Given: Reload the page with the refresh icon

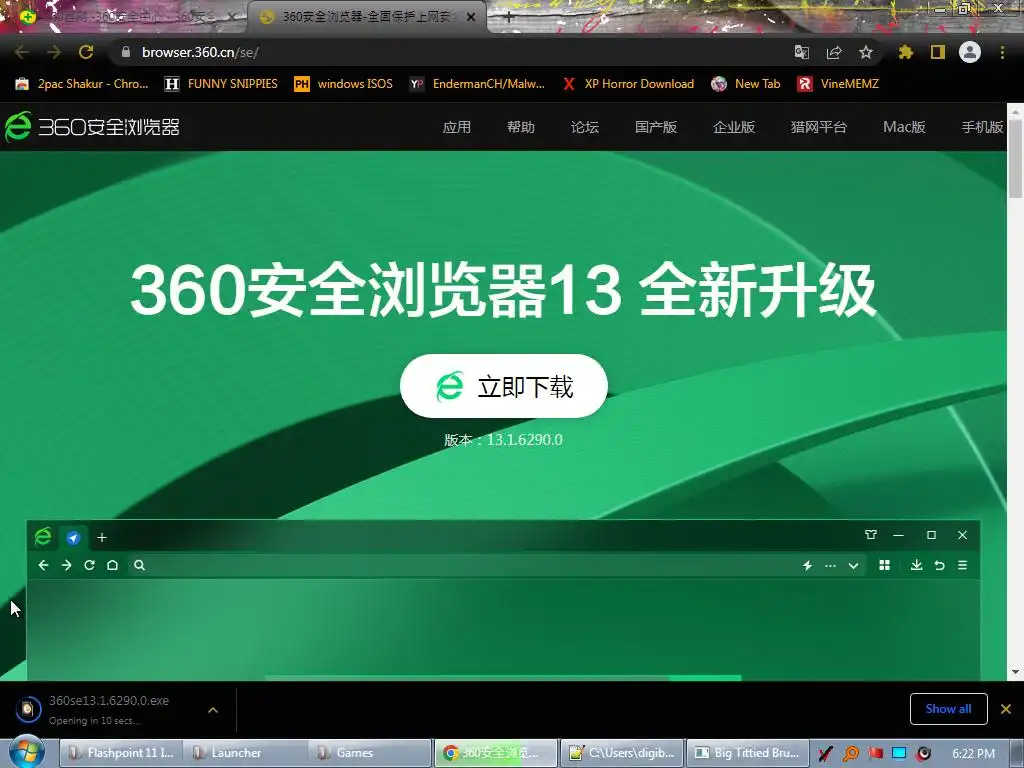Looking at the screenshot, I should pyautogui.click(x=86, y=52).
